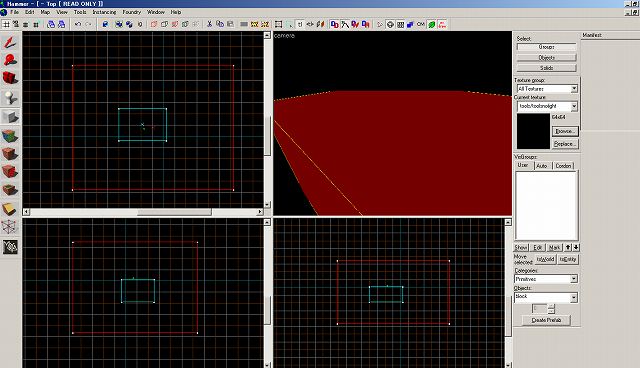Screen dimensions: 640x368
Task: Select the red Camera tool
Action: [x=10, y=78]
